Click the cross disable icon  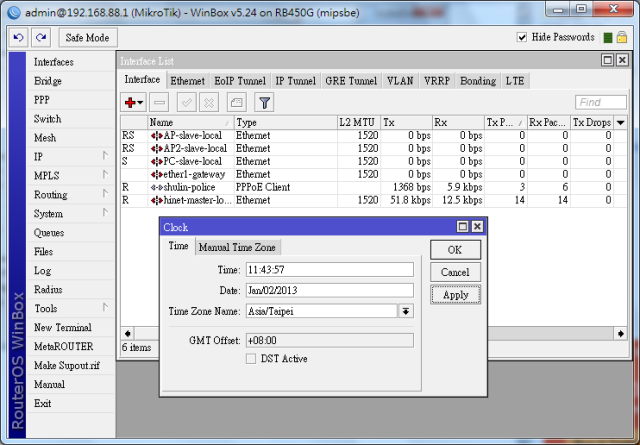[x=209, y=102]
